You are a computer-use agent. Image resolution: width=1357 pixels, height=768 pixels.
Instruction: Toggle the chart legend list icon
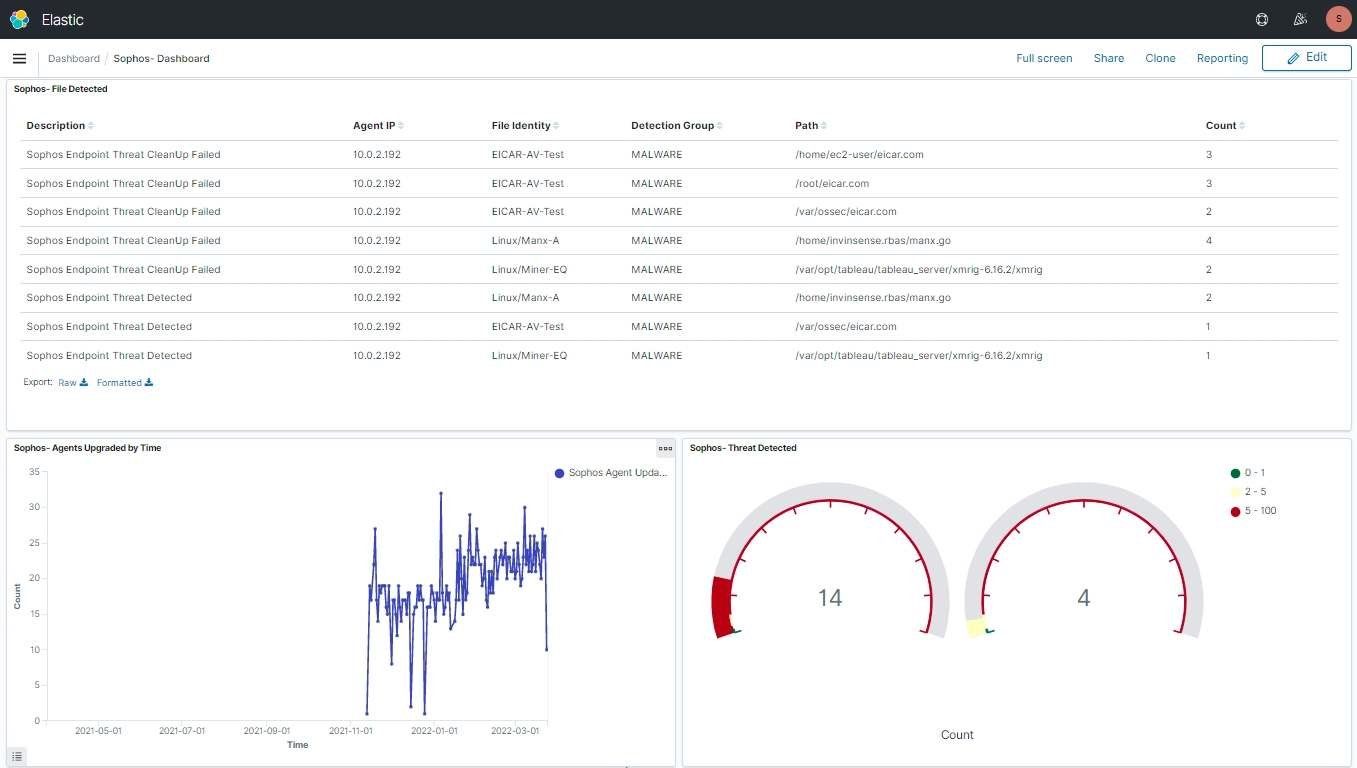click(x=18, y=755)
